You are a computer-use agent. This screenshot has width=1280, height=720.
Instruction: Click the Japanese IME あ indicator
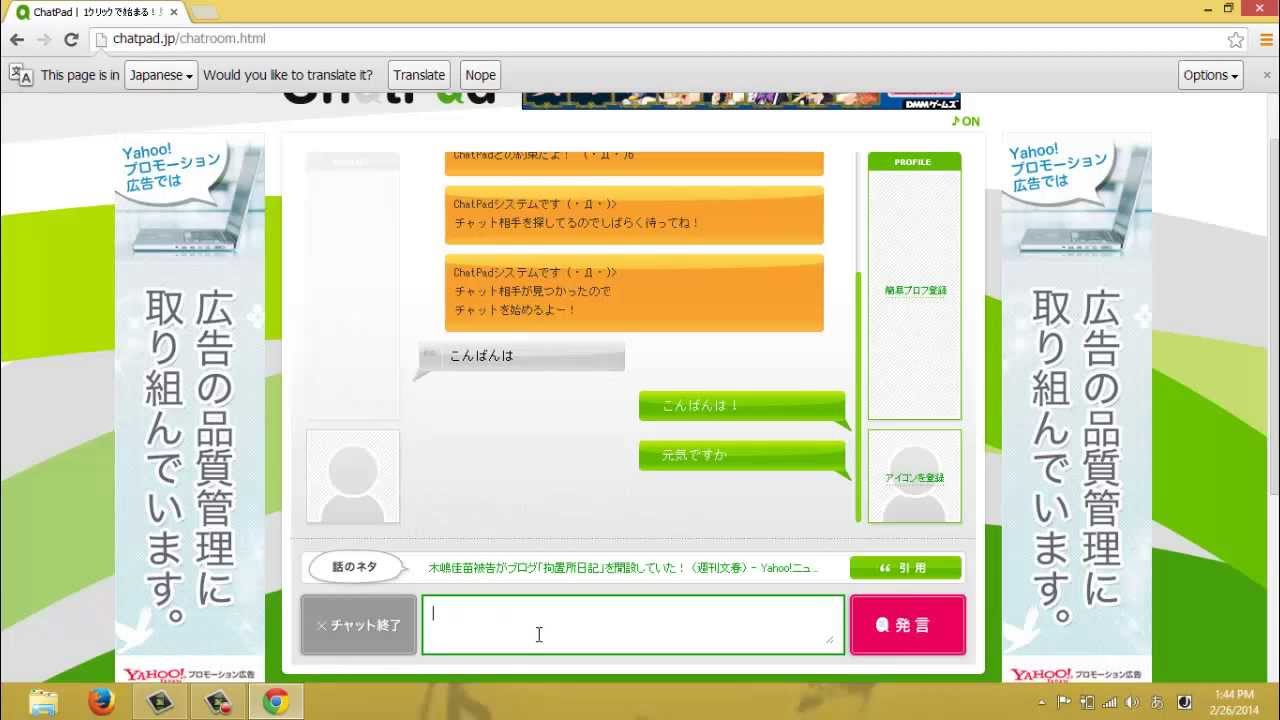[x=1157, y=702]
